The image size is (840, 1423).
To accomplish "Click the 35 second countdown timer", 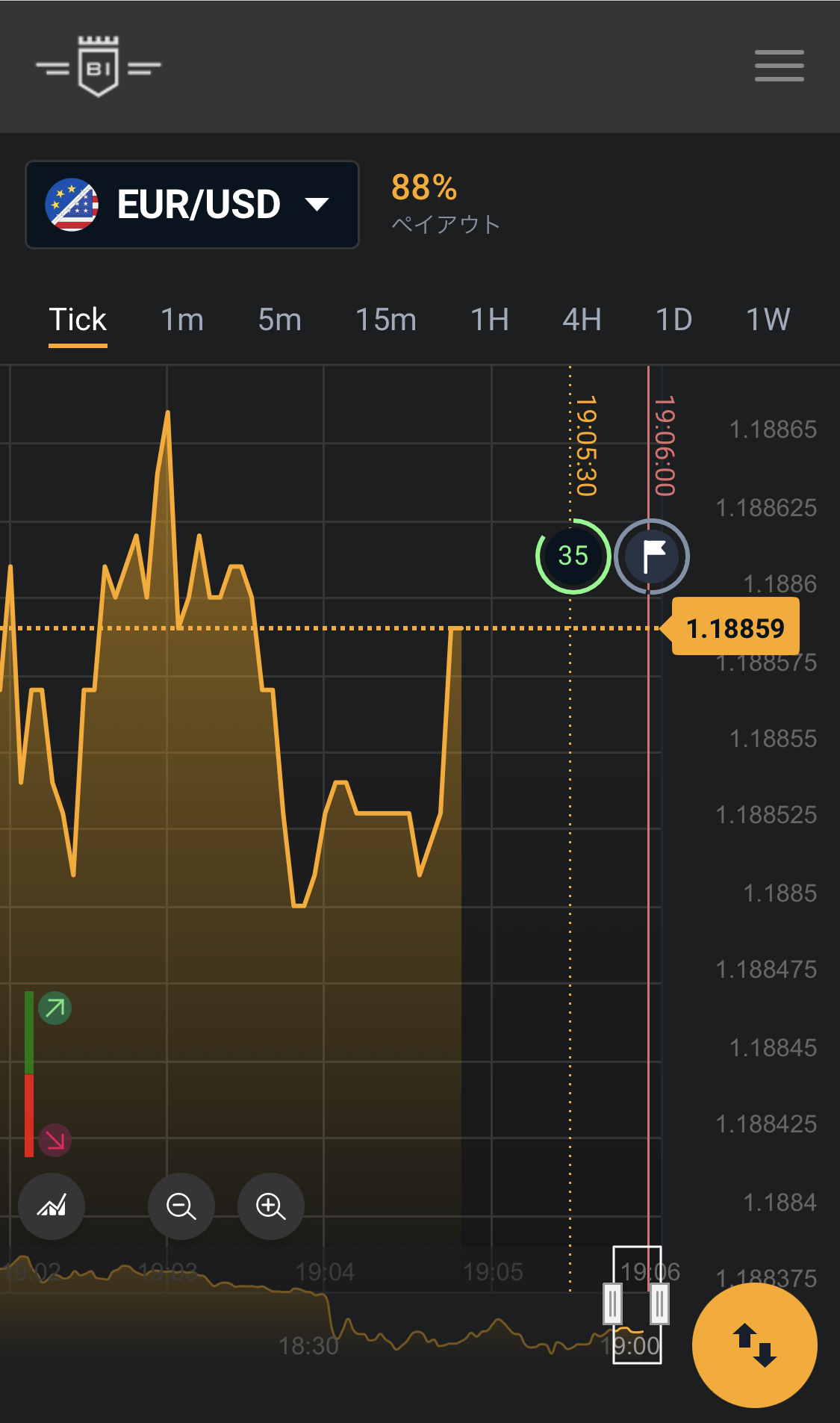I will click(573, 557).
